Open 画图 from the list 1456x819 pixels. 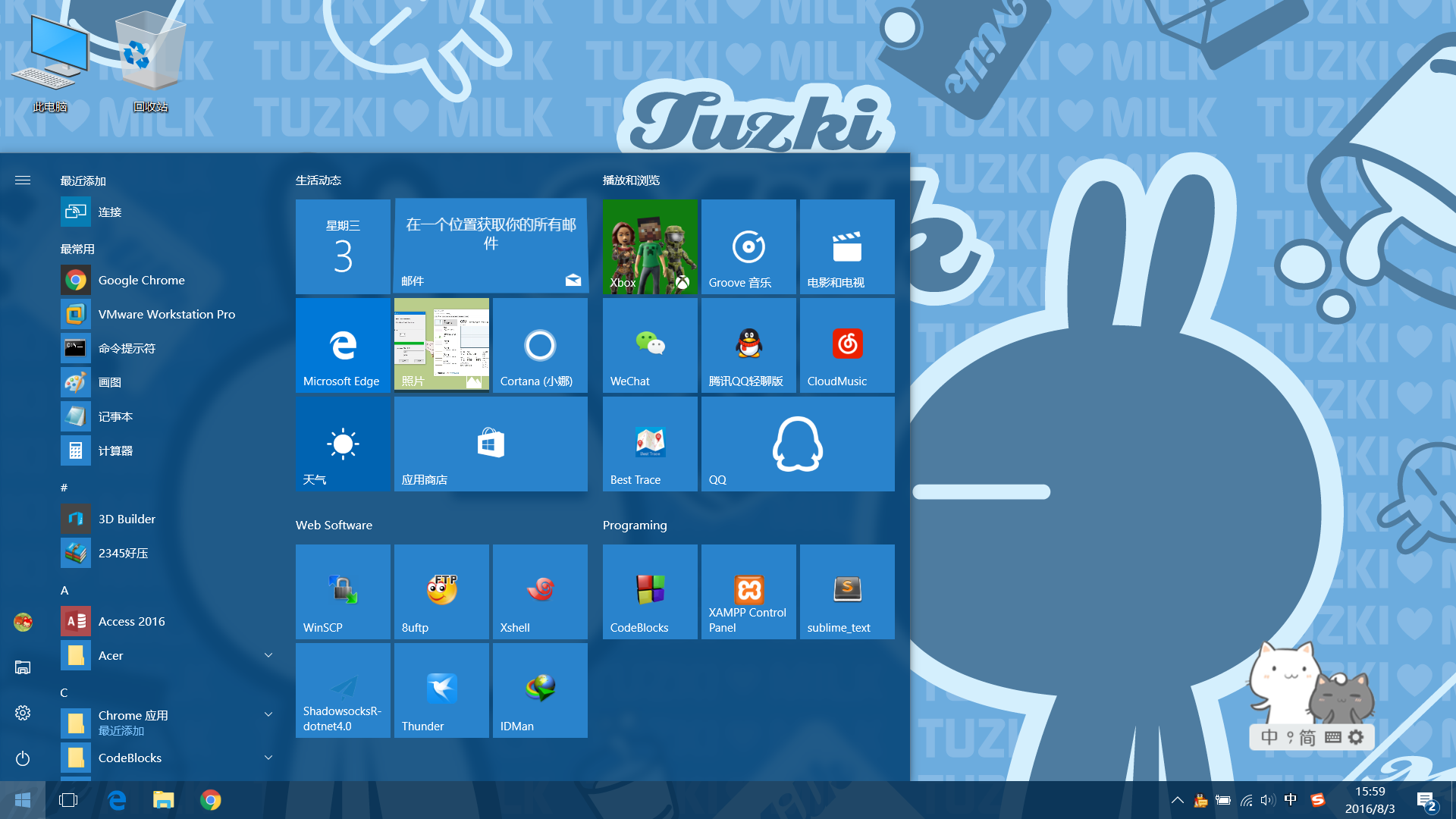[x=168, y=382]
